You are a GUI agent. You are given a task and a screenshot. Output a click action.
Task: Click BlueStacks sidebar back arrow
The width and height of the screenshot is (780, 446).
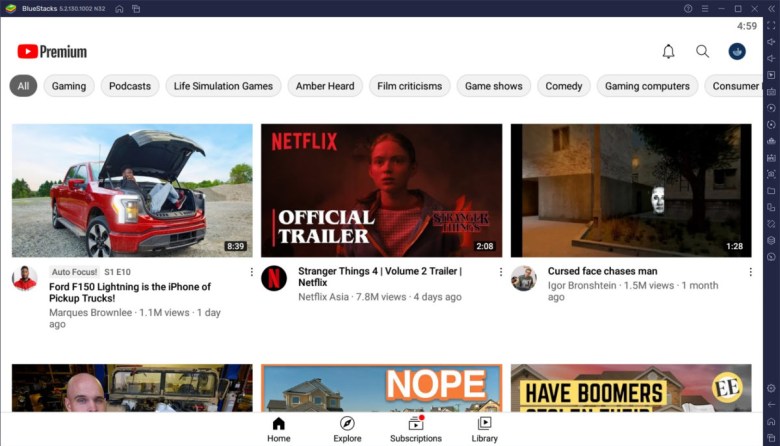pos(771,405)
